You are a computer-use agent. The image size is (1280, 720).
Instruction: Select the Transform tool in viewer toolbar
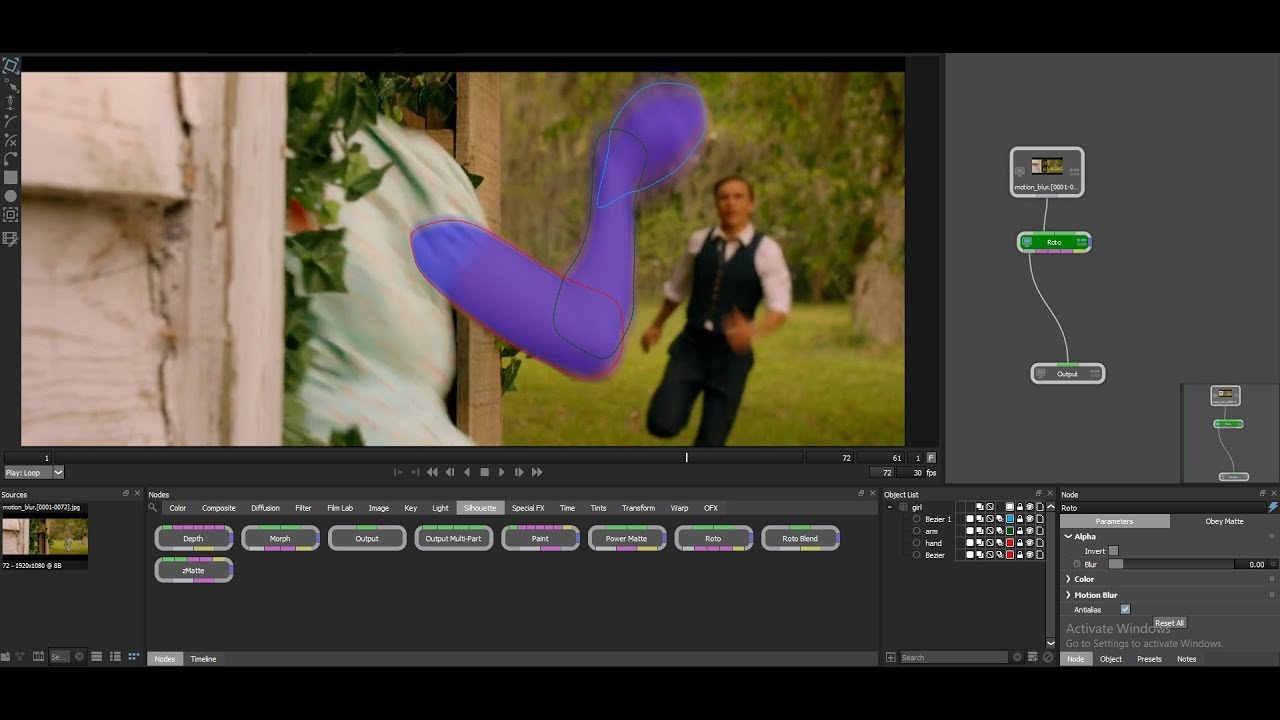point(10,66)
